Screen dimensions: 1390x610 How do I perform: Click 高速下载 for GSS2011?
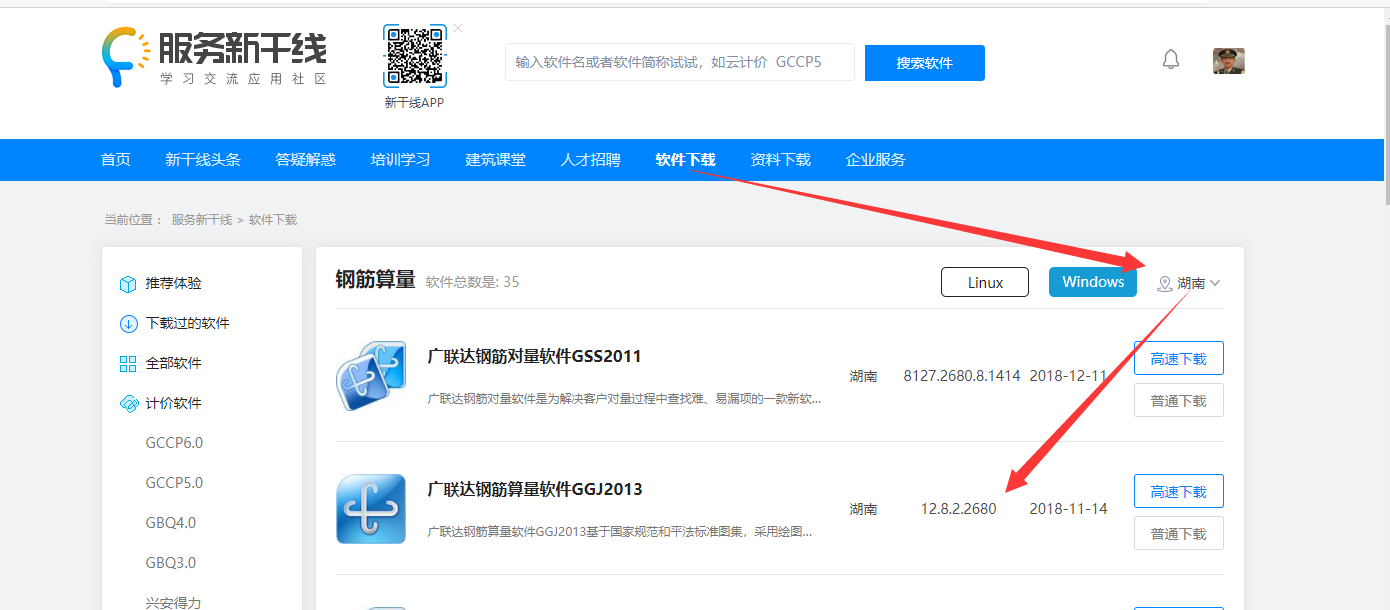coord(1179,359)
